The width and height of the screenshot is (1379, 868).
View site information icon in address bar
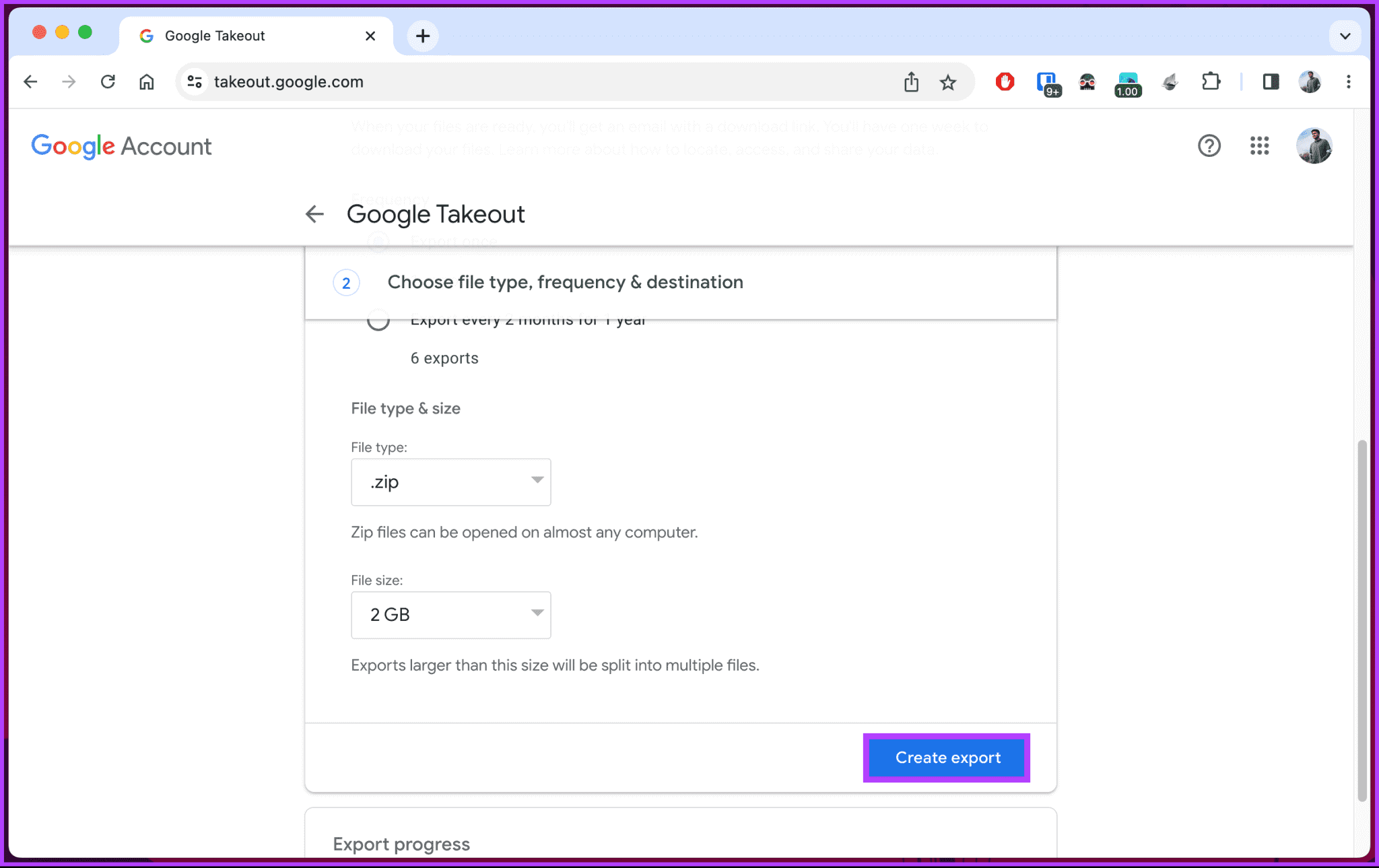[x=195, y=81]
